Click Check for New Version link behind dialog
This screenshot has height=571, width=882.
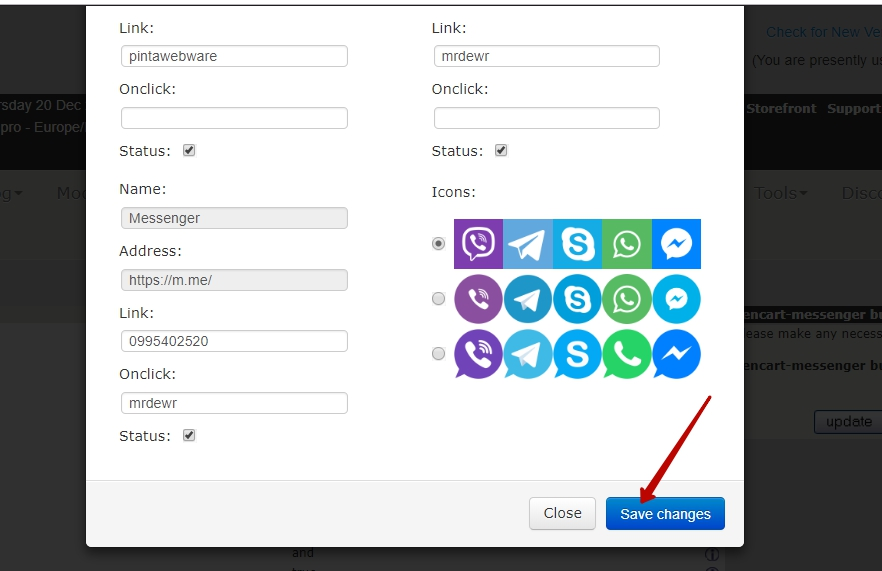coord(824,32)
